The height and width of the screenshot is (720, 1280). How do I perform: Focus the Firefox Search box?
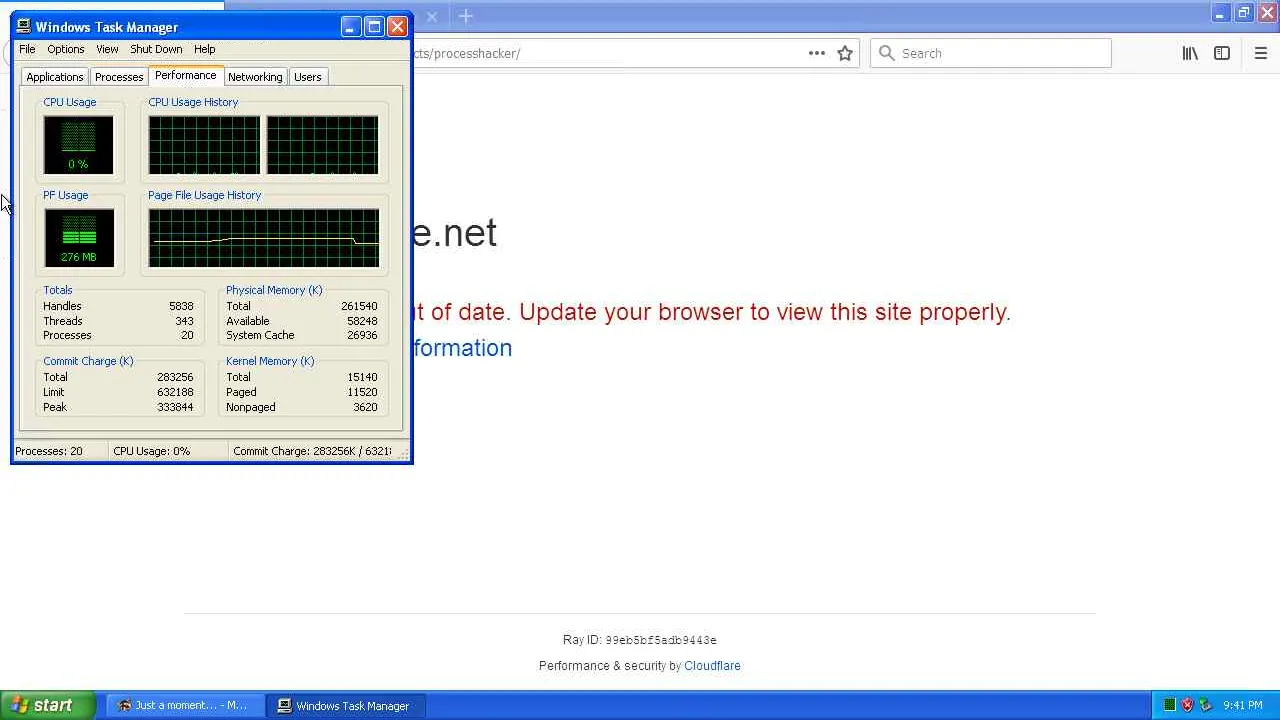pyautogui.click(x=991, y=53)
